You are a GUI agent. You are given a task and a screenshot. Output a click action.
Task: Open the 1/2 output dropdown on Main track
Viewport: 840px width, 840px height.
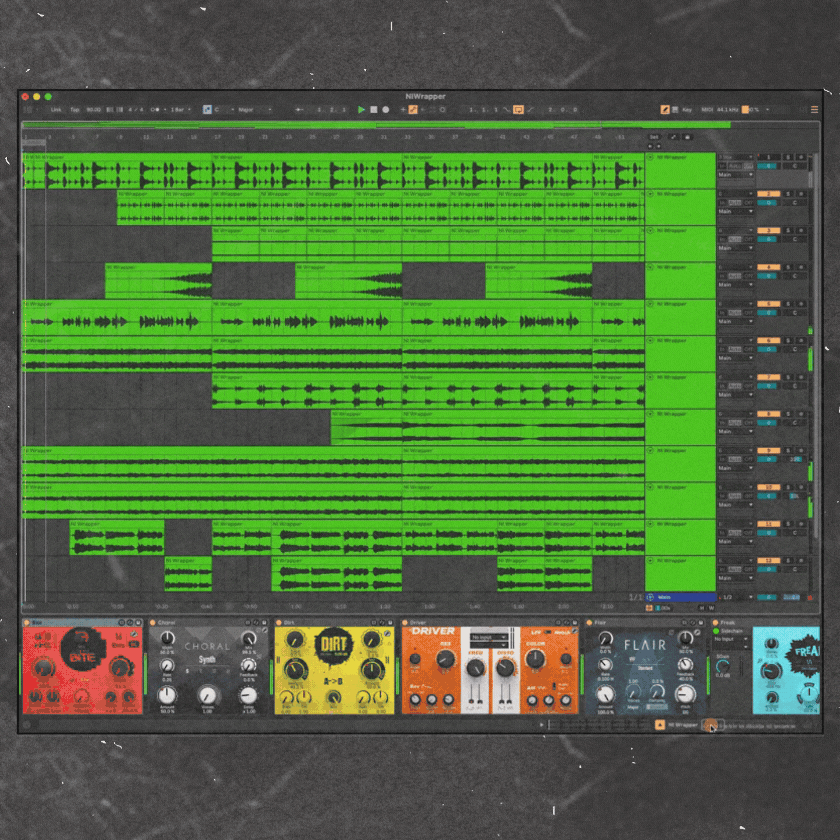[736, 597]
